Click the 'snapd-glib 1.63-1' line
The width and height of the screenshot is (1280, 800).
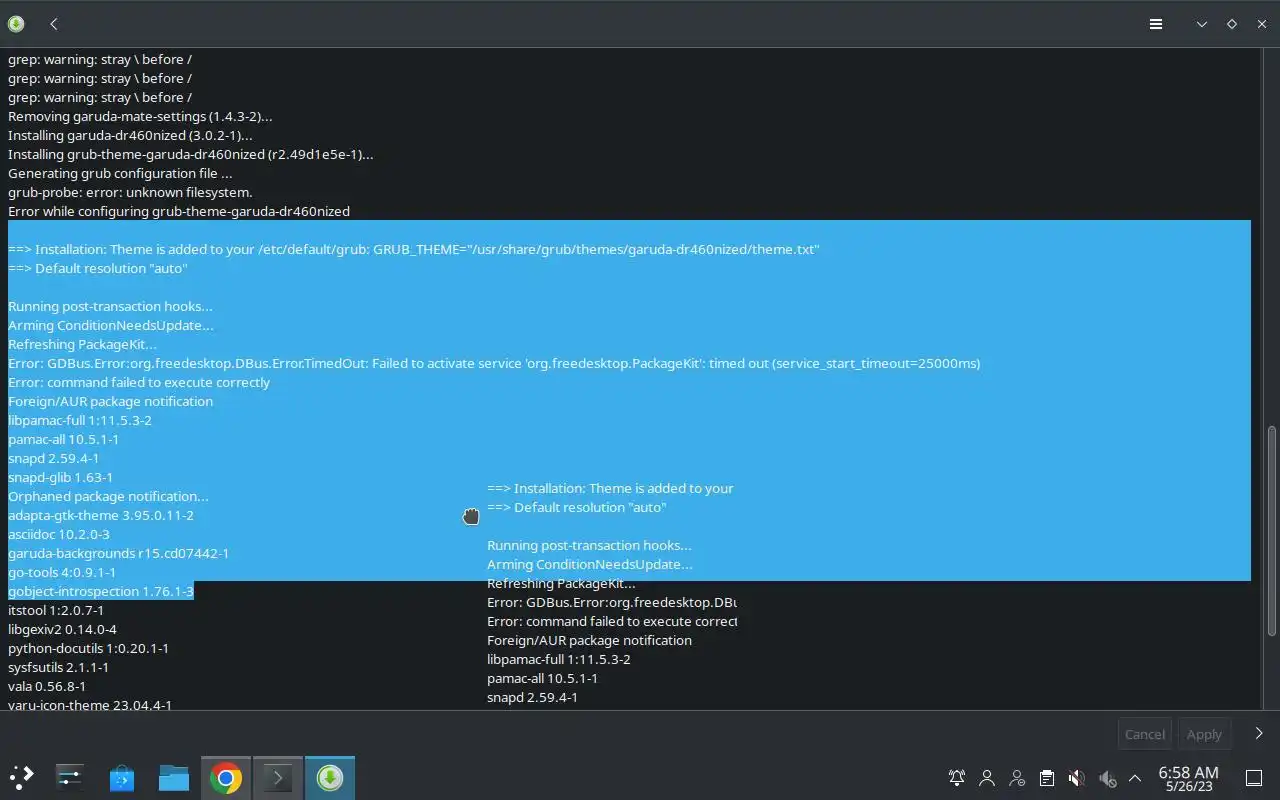click(60, 477)
